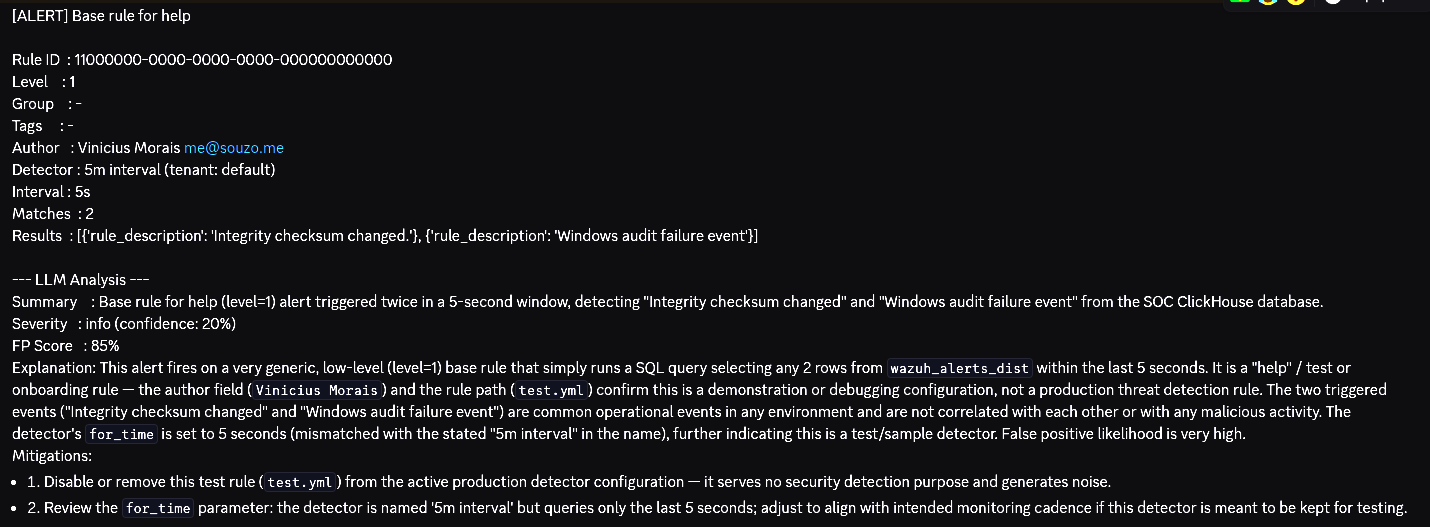Click the crying-laughing emoji quick reaction
The image size is (1430, 527).
pos(1268,2)
